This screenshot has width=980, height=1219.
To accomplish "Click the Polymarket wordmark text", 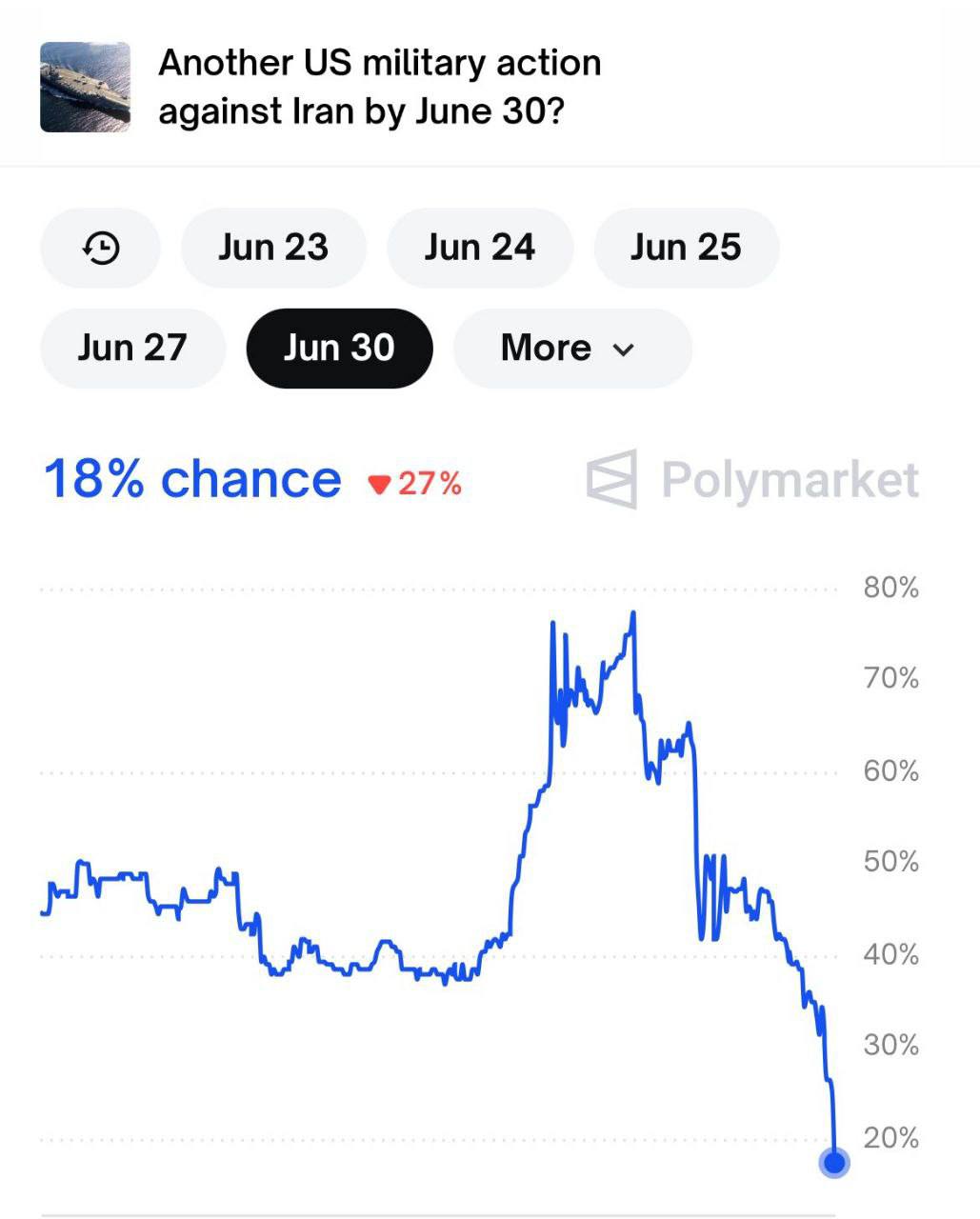I will point(790,479).
